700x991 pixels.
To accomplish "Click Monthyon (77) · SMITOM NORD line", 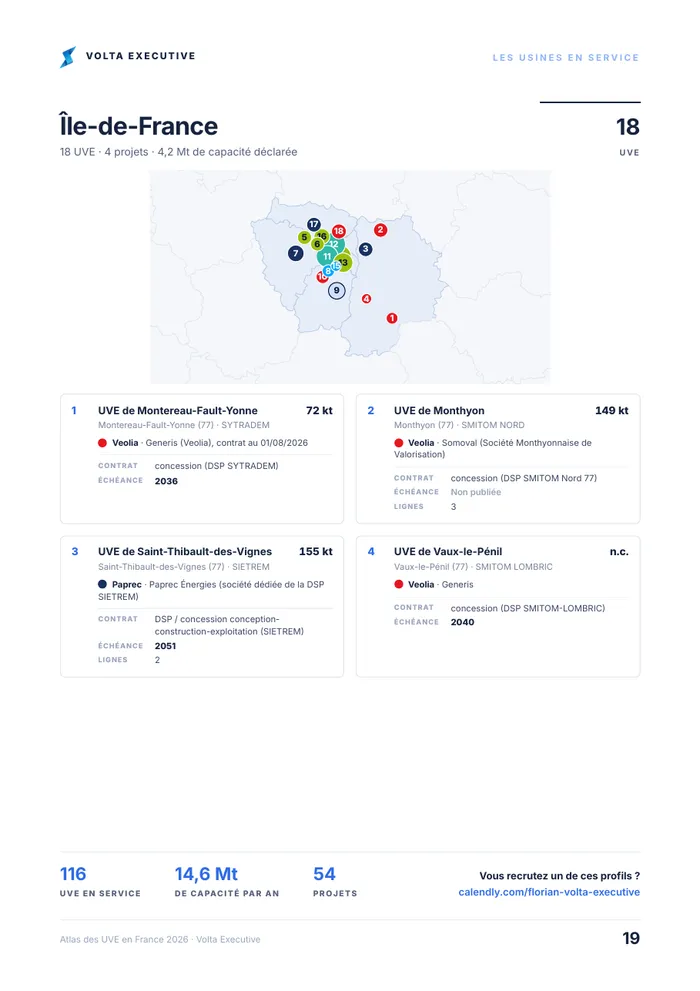I will 459,425.
